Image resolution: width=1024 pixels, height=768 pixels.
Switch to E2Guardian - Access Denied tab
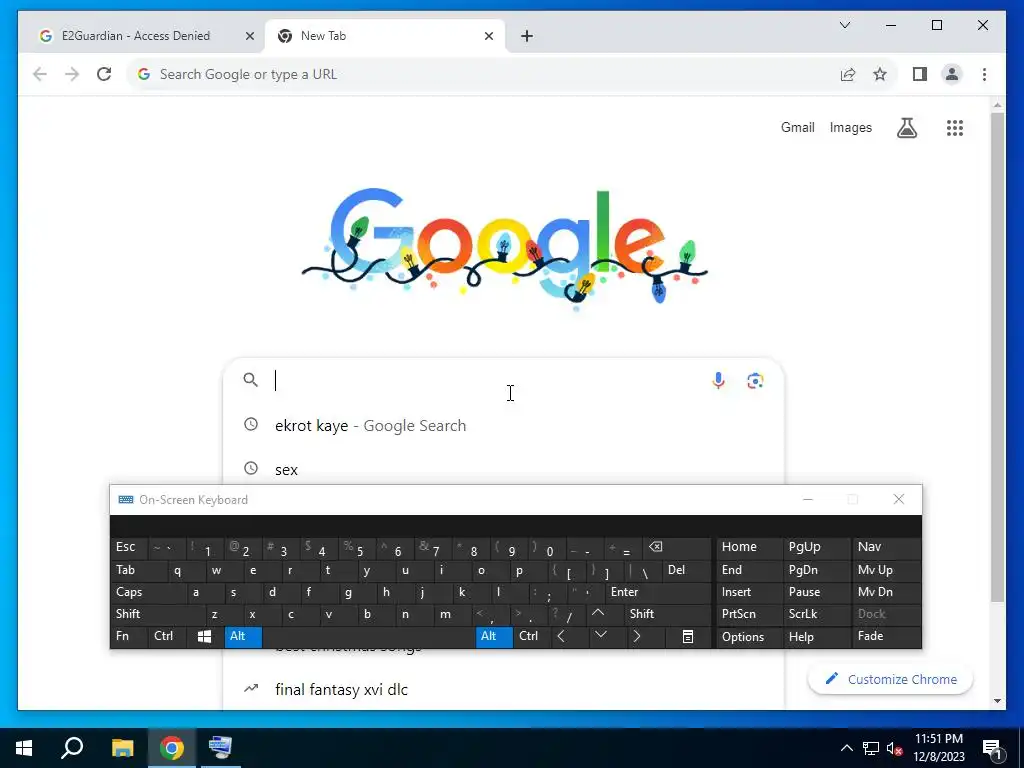coord(142,36)
